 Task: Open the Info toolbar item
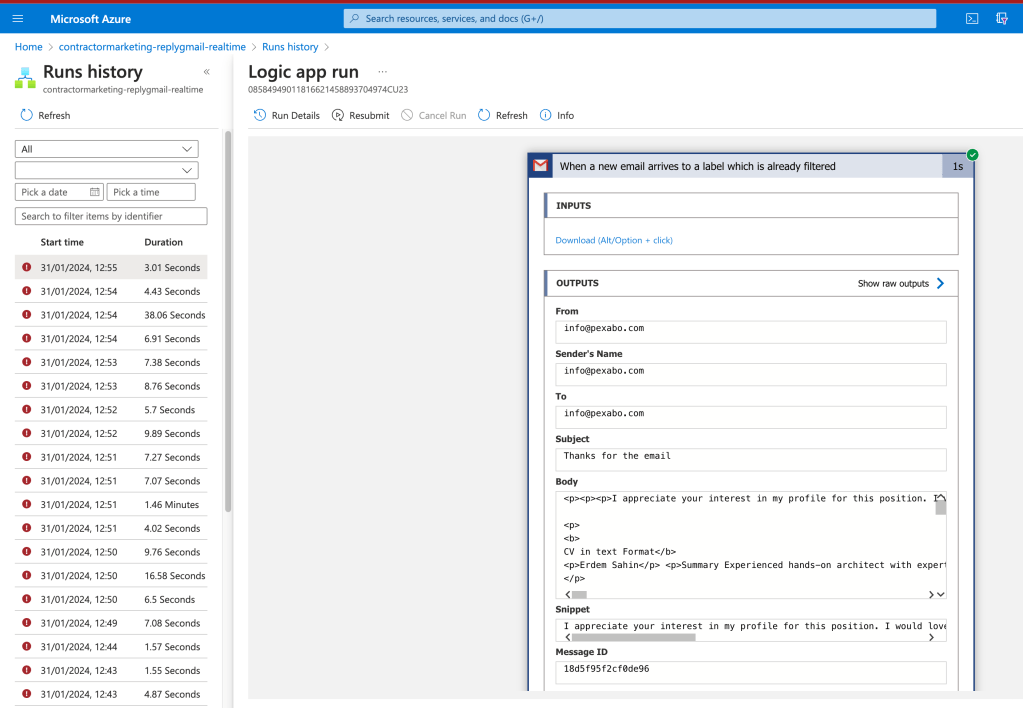click(557, 115)
